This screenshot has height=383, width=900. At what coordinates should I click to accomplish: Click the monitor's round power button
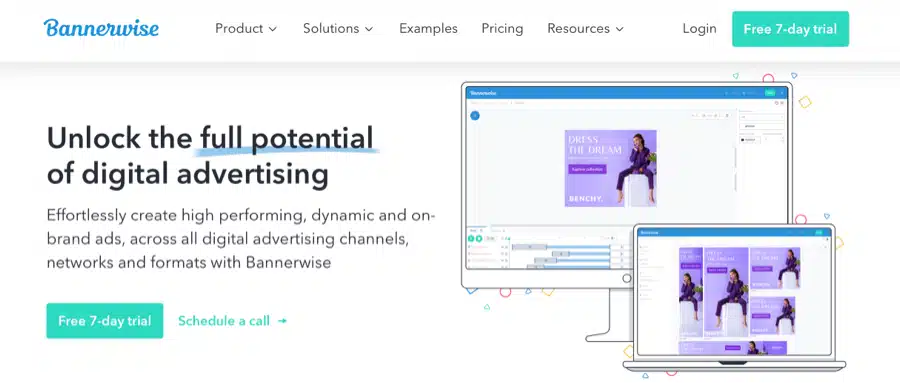click(627, 278)
